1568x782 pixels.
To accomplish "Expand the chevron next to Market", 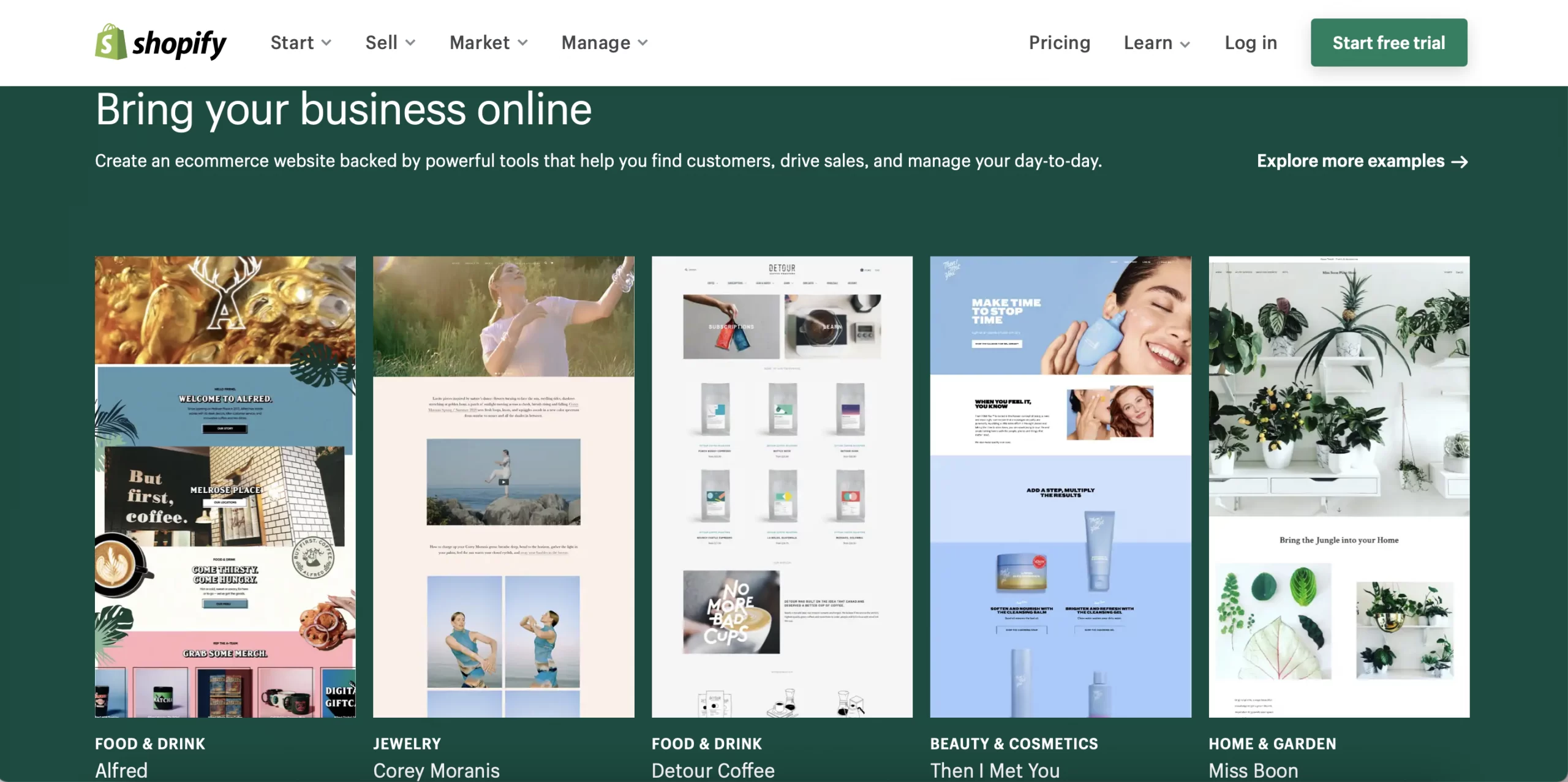I will tap(522, 43).
